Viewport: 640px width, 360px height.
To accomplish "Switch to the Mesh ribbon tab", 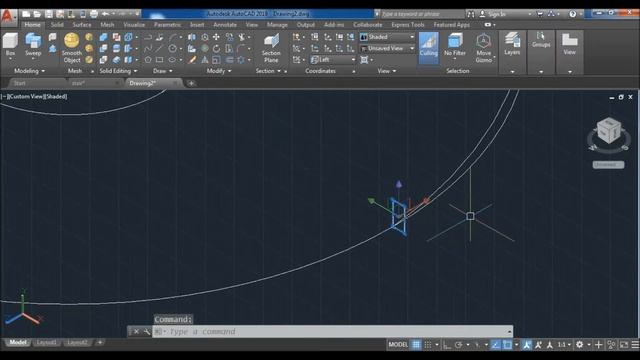I will coord(107,25).
